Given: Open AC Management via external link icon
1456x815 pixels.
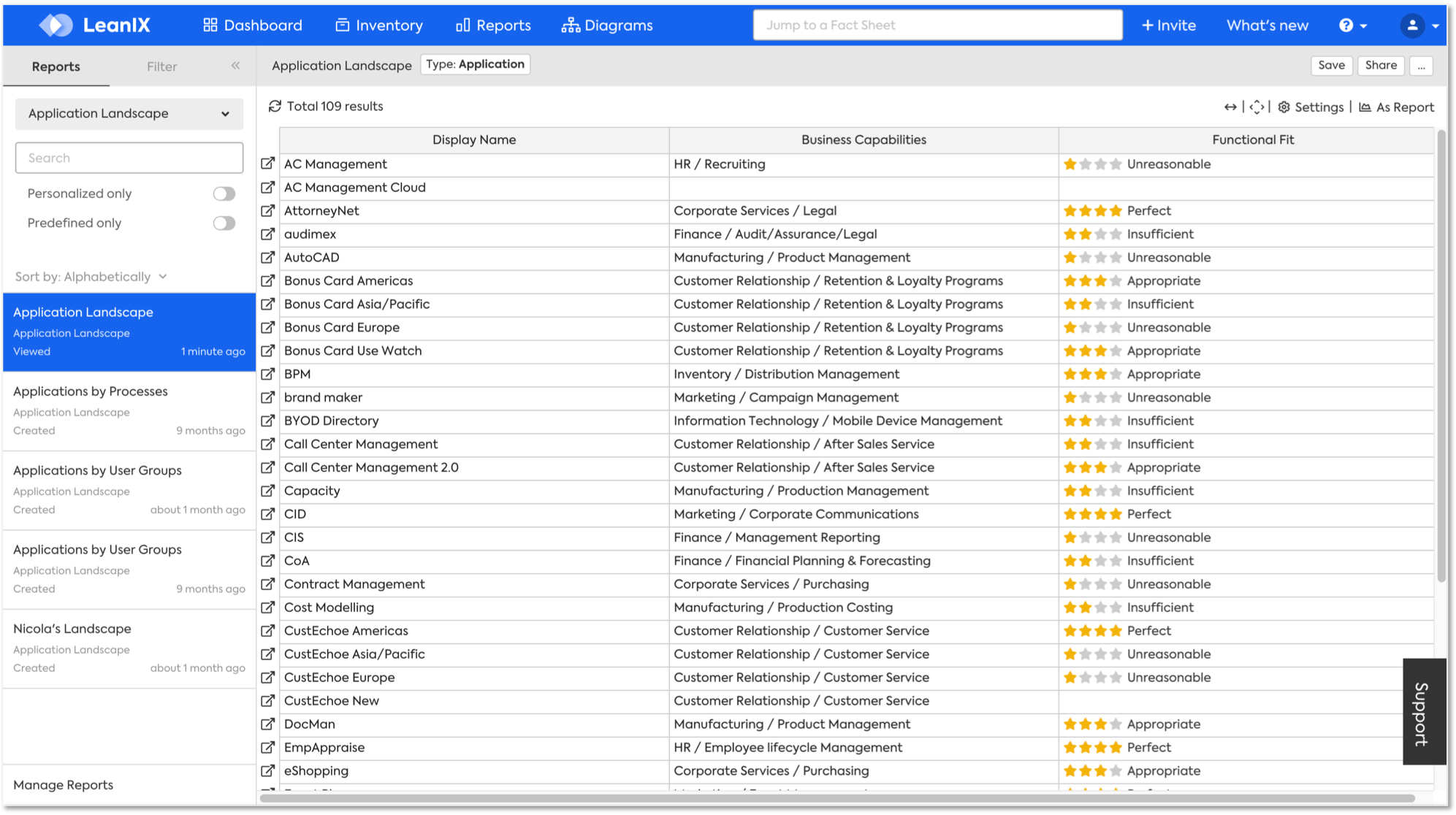Looking at the screenshot, I should 268,164.
